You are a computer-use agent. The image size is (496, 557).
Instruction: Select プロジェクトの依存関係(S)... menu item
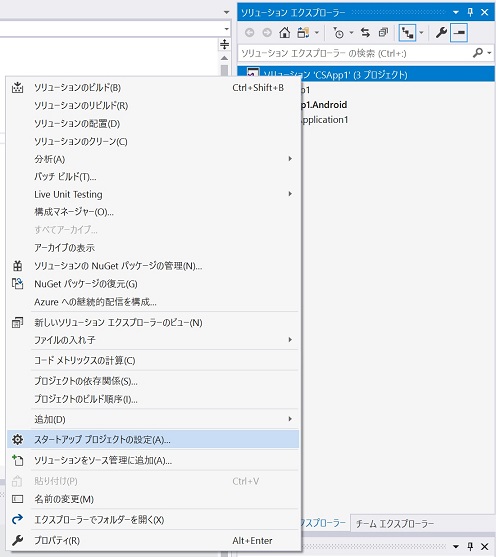coord(153,381)
